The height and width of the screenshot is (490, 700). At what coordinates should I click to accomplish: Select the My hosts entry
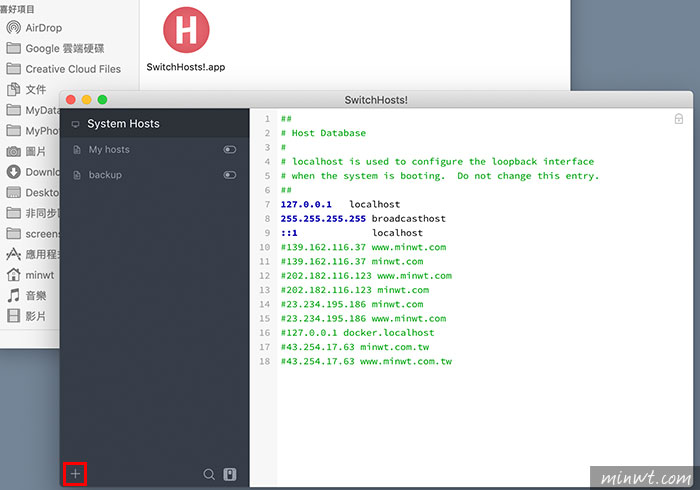154,149
